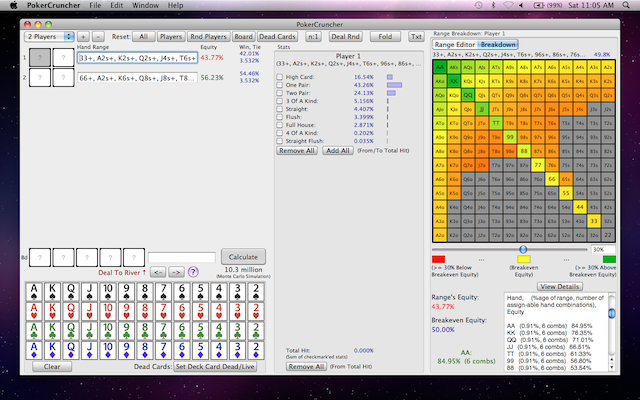Click the AA cell in range grid
Viewport: 640px width, 400px height.
tap(440, 67)
